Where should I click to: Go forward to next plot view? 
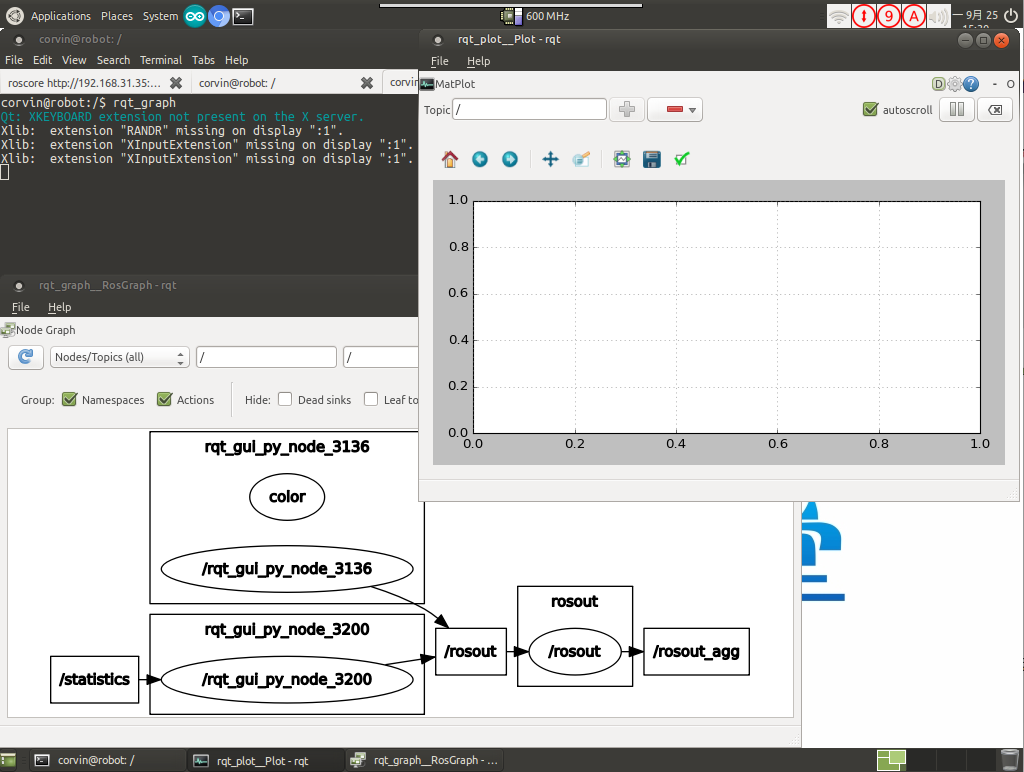click(510, 159)
